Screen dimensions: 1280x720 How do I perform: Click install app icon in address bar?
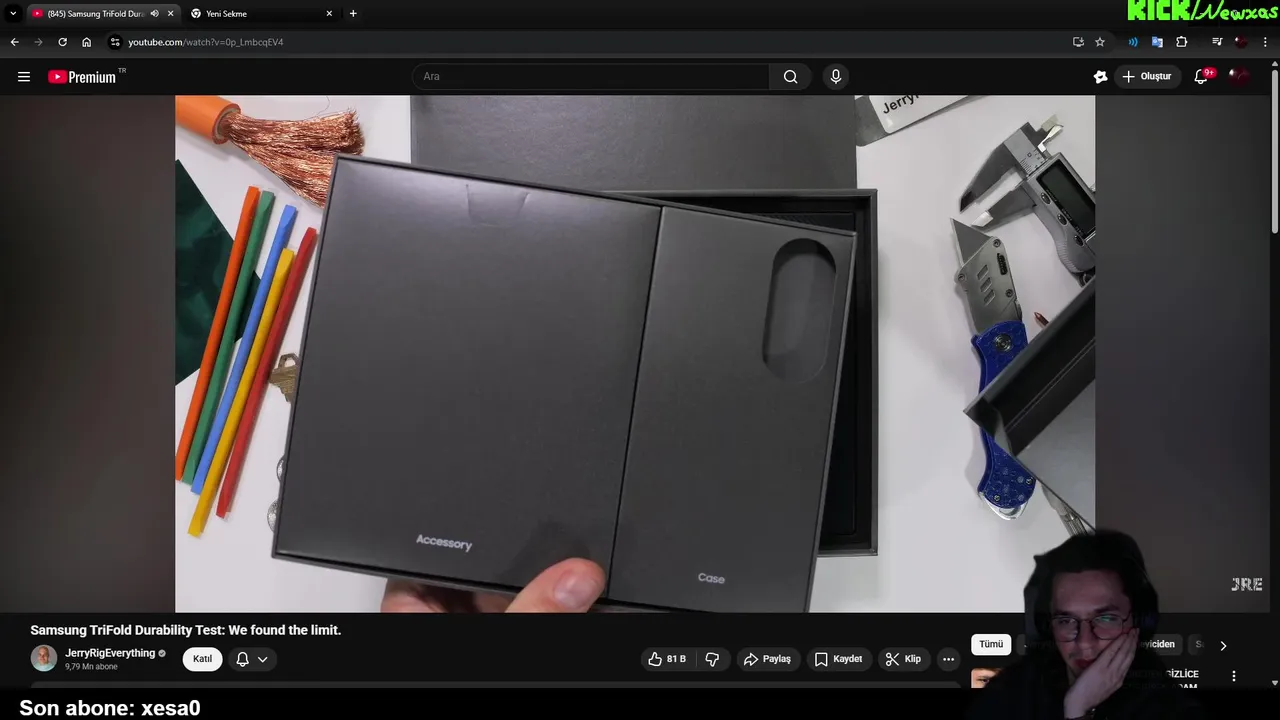[1078, 42]
